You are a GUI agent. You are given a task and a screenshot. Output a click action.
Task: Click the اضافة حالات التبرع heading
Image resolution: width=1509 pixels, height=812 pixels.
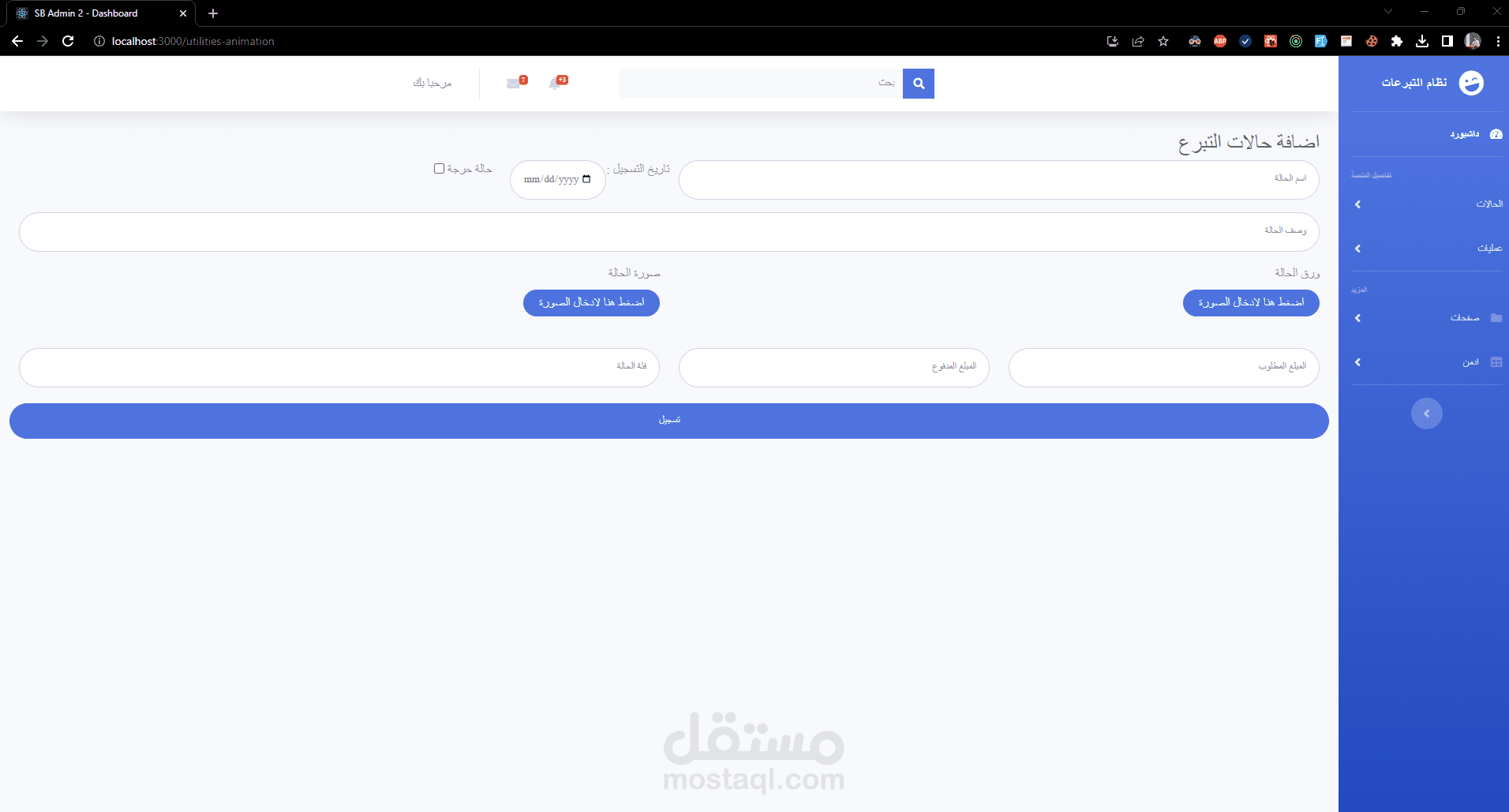click(1249, 141)
